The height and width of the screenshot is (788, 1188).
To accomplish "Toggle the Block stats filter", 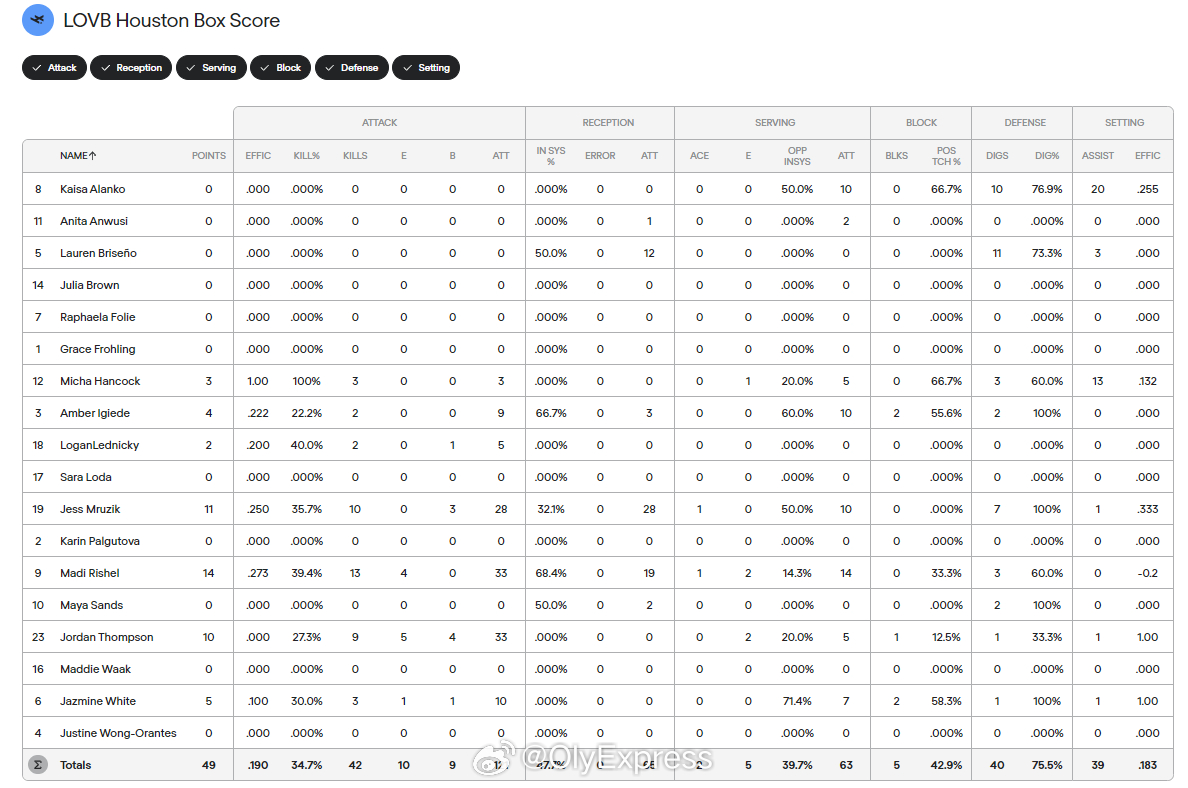I will coord(280,67).
